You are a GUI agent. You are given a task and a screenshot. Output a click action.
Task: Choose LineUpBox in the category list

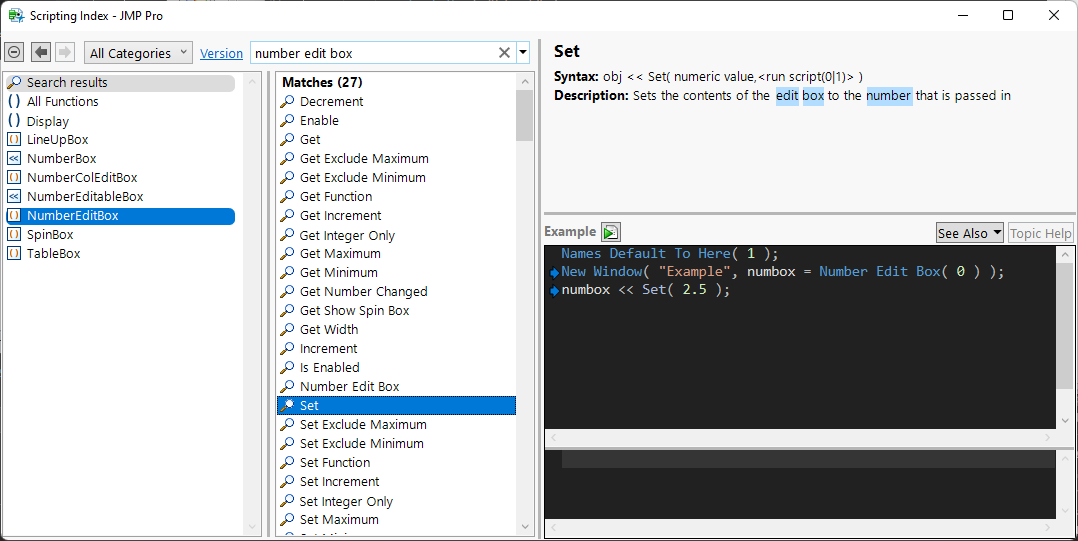click(57, 139)
